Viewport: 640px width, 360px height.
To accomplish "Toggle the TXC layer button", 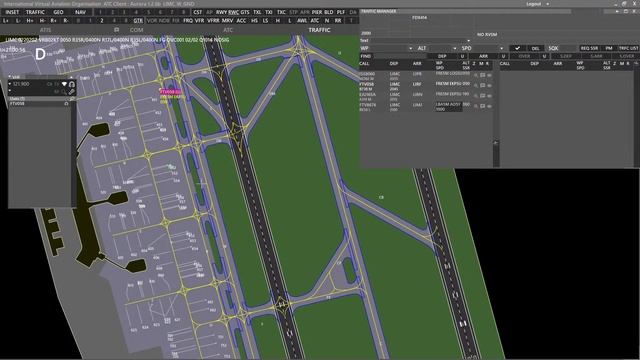I will (x=281, y=12).
